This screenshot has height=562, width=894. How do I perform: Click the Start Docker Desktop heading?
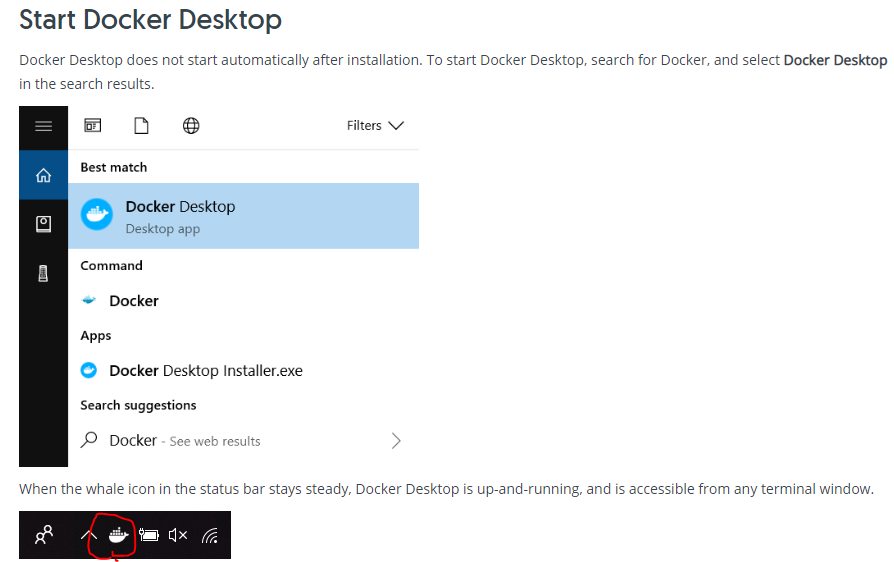click(x=151, y=19)
